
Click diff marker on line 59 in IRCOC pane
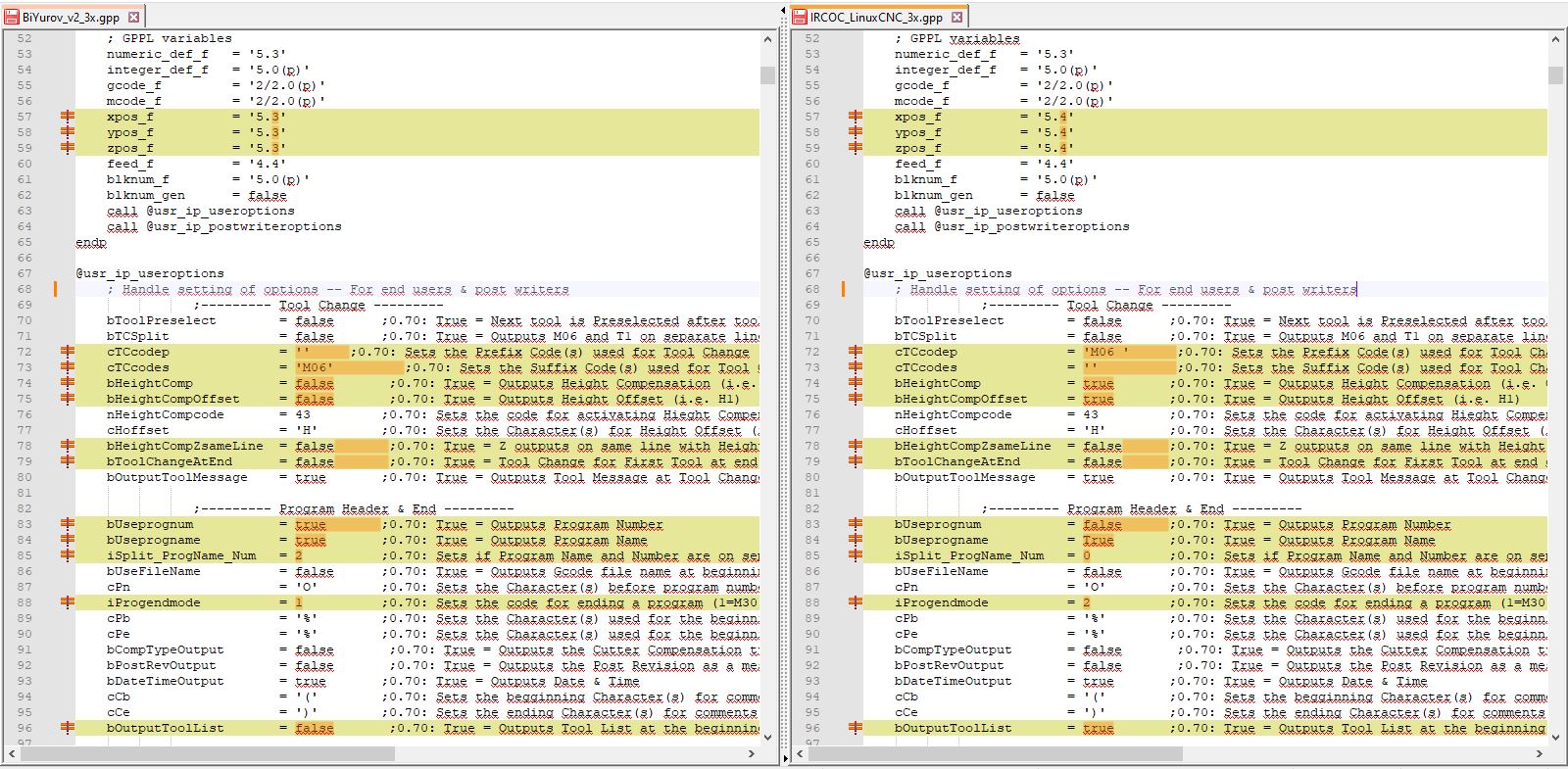856,148
